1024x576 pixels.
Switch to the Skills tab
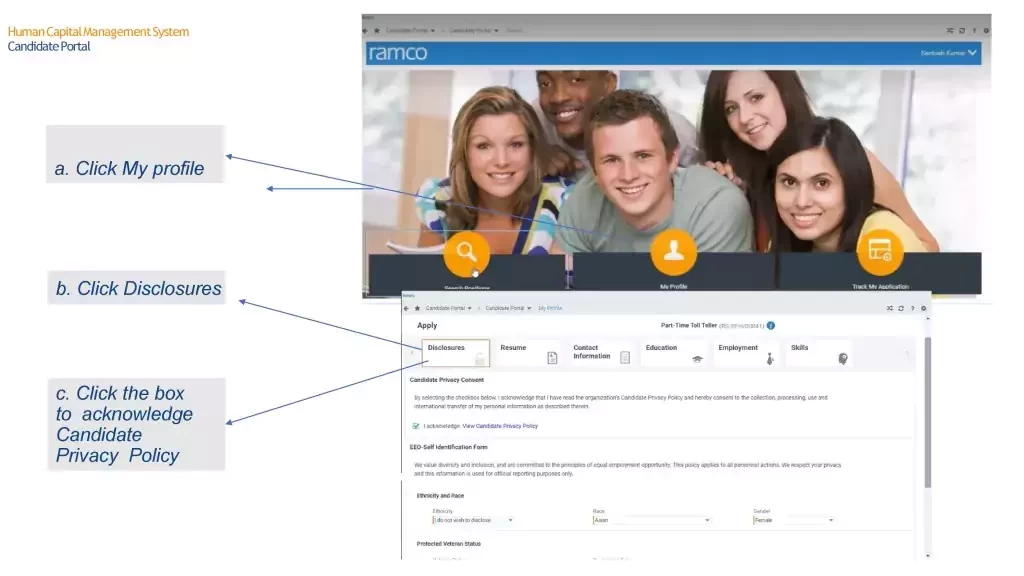click(x=818, y=353)
